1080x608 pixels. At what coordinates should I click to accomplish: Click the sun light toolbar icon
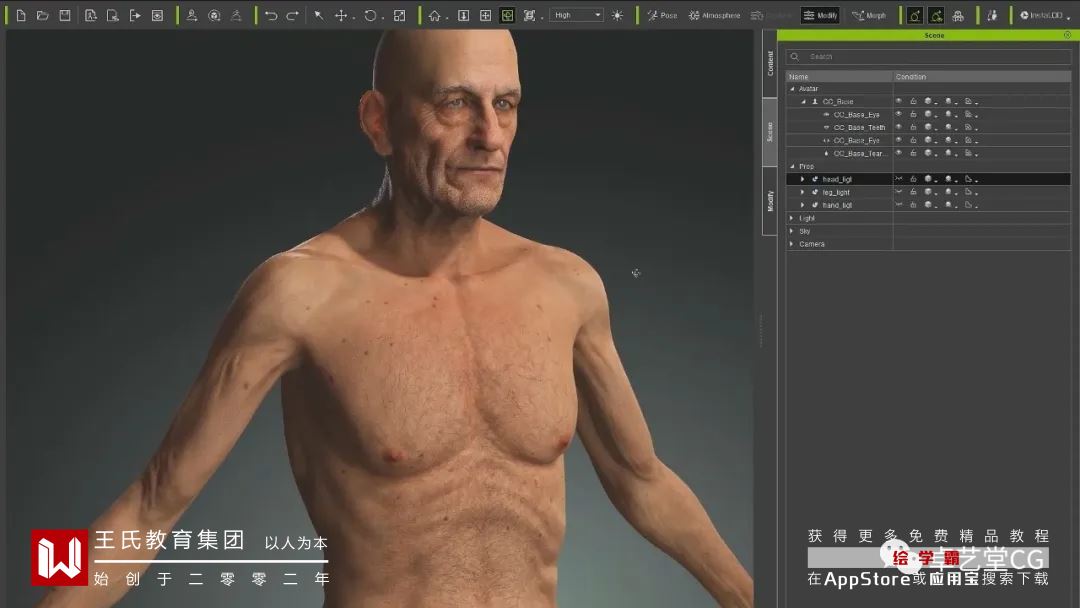617,15
